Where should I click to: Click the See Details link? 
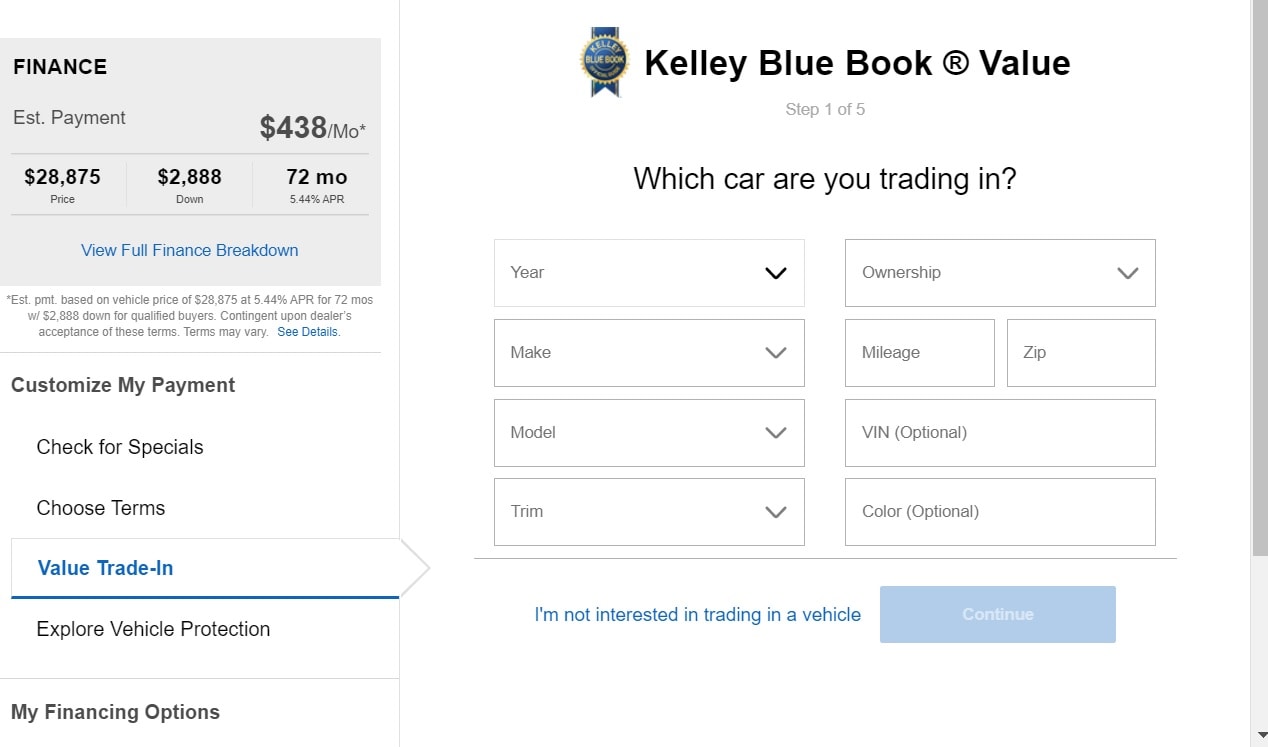309,332
